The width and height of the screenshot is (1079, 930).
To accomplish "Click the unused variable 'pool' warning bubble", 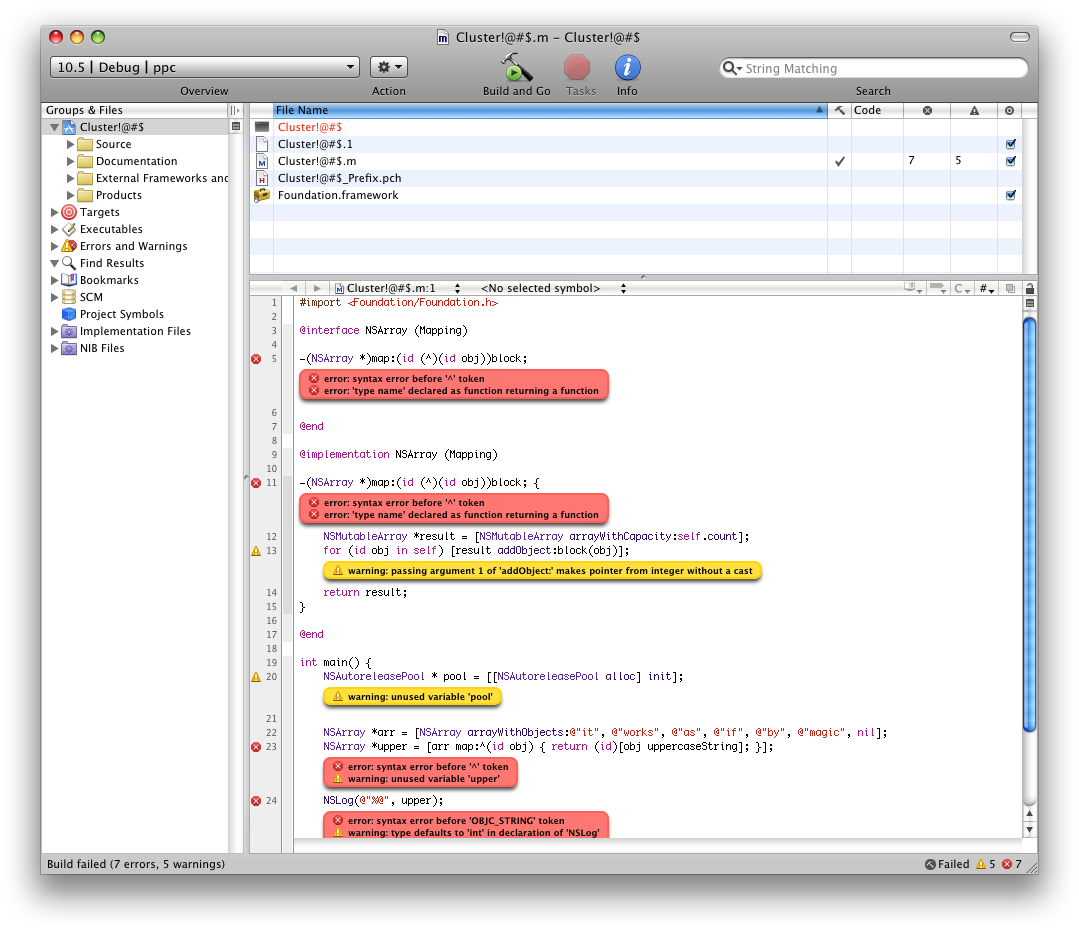I will 413,697.
